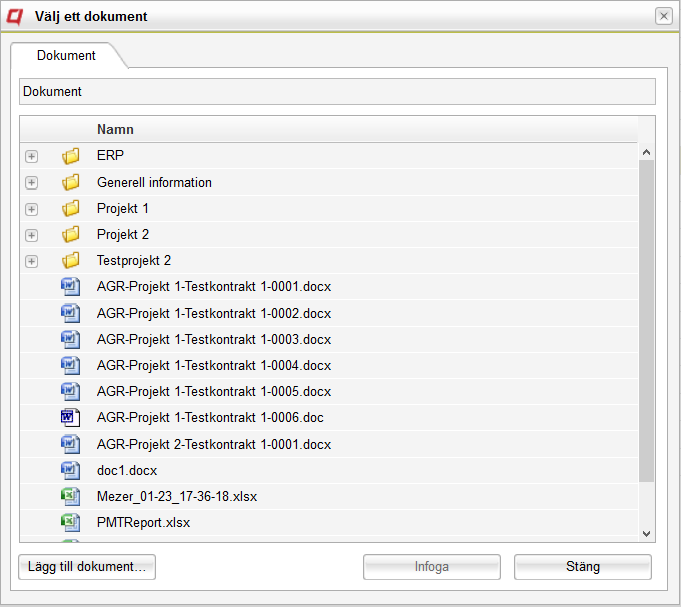681x607 pixels.
Task: Click Word icon of AGR-Projekt 1-Testkontrakt 1-0005.docx
Action: coord(70,391)
